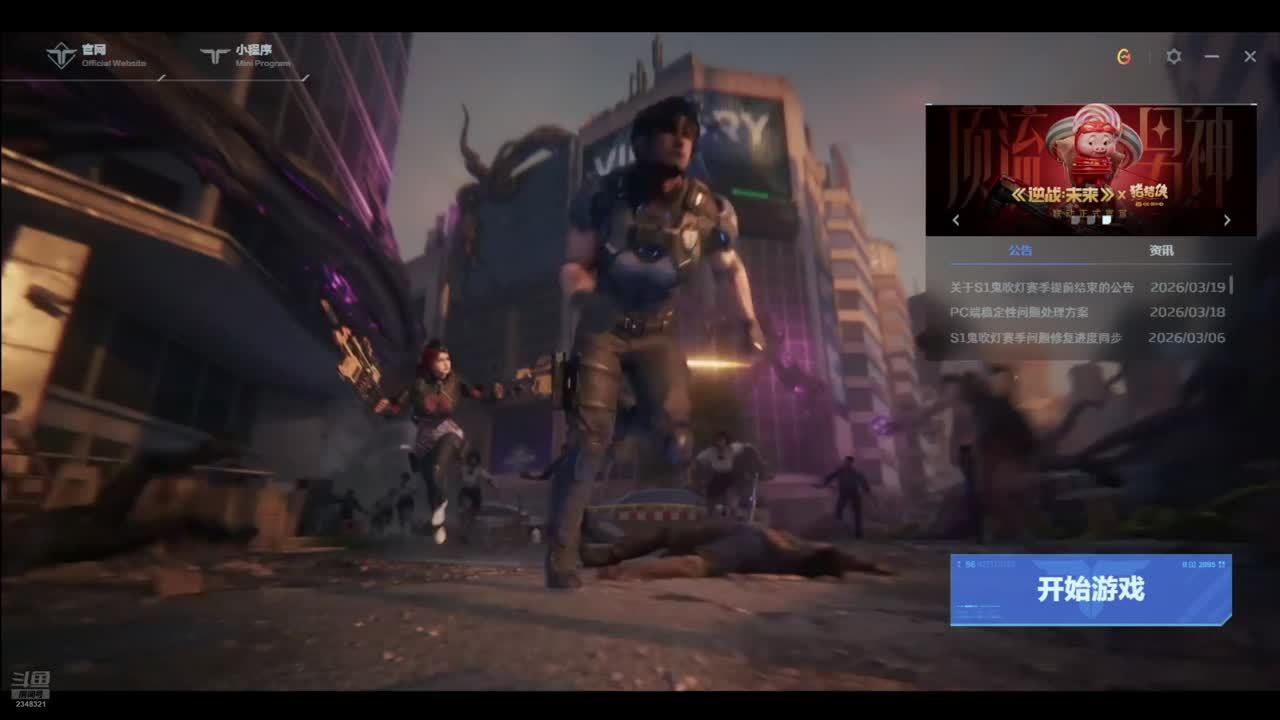Show the next banner with right arrow
1280x720 pixels.
click(x=1227, y=220)
